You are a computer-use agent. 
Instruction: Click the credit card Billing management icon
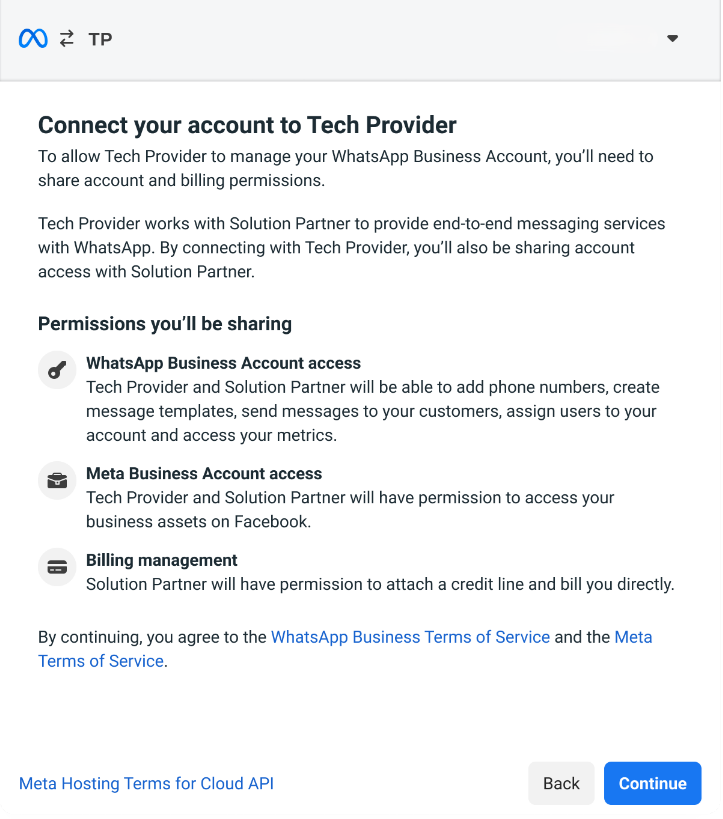57,567
